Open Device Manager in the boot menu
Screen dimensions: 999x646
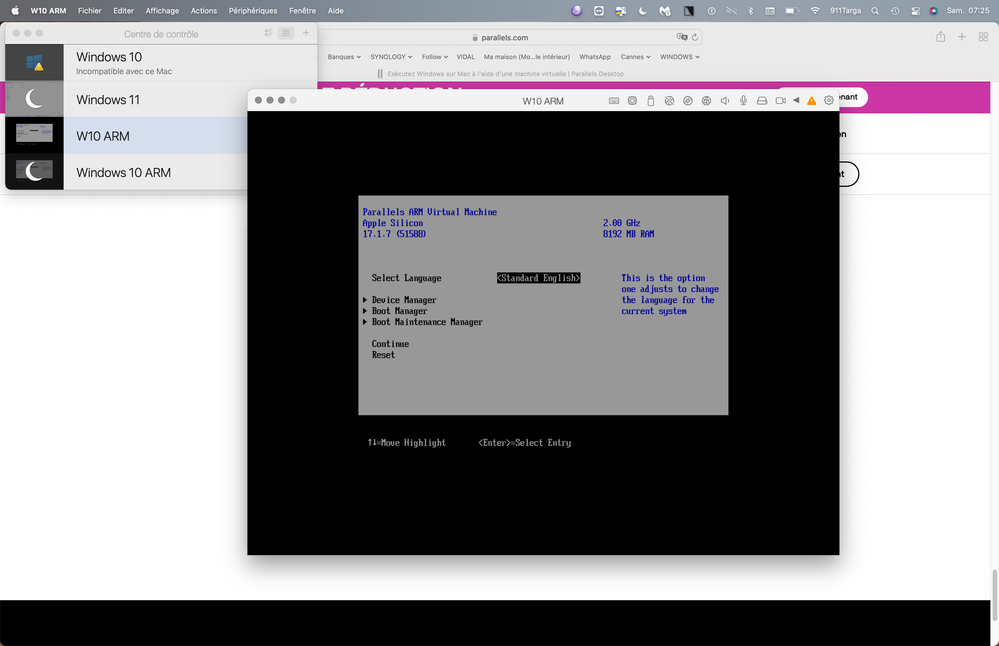tap(404, 300)
